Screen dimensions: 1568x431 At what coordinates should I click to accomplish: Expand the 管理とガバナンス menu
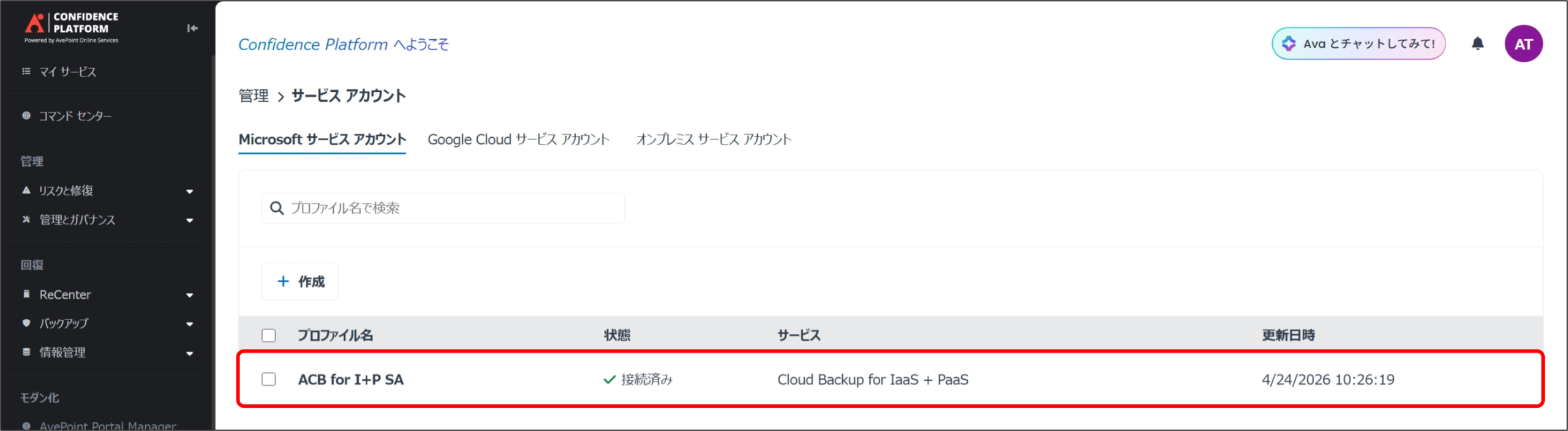point(190,220)
